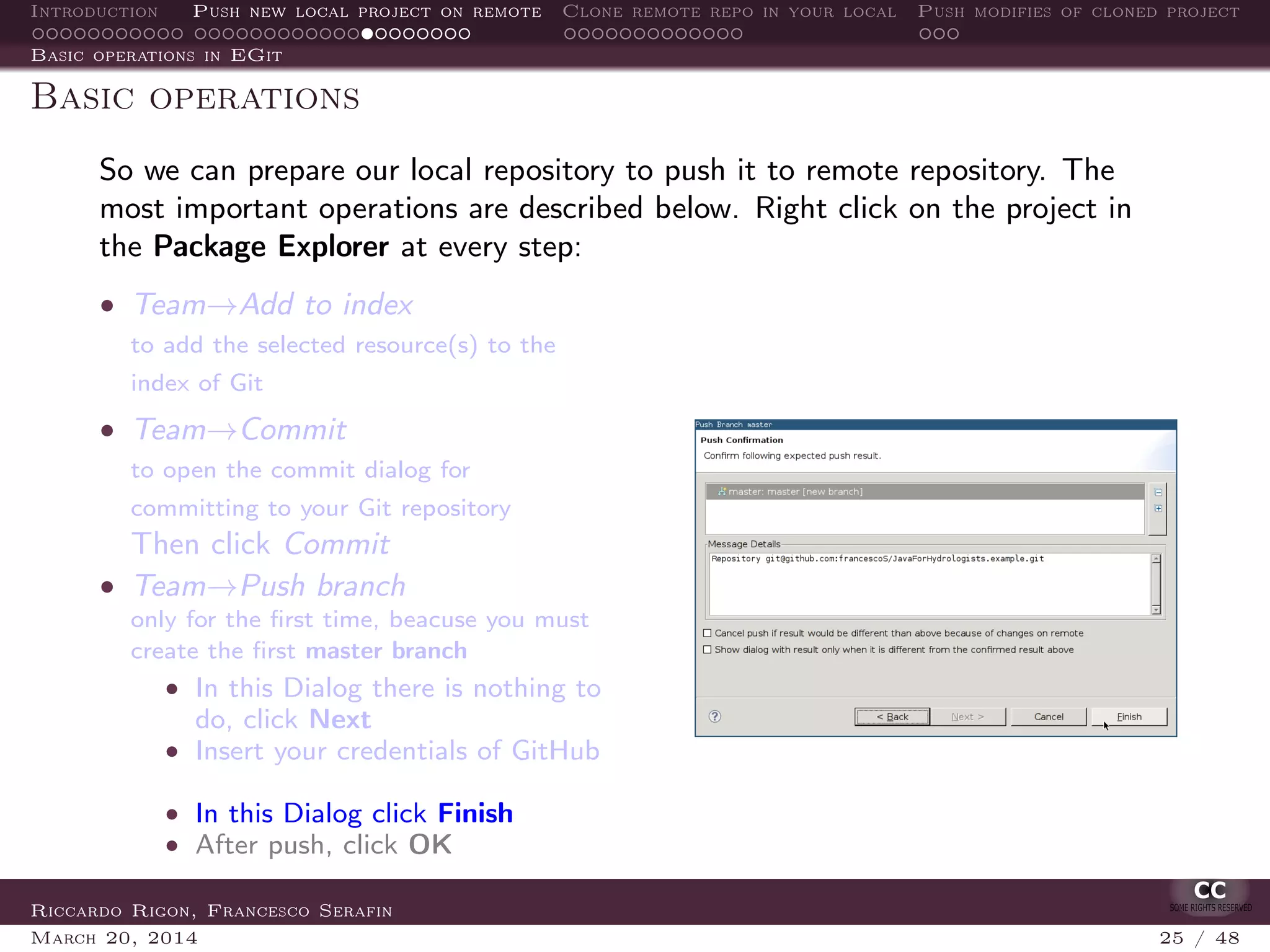Click the Team→Push branch text
Image resolution: width=1270 pixels, height=952 pixels.
tap(270, 586)
